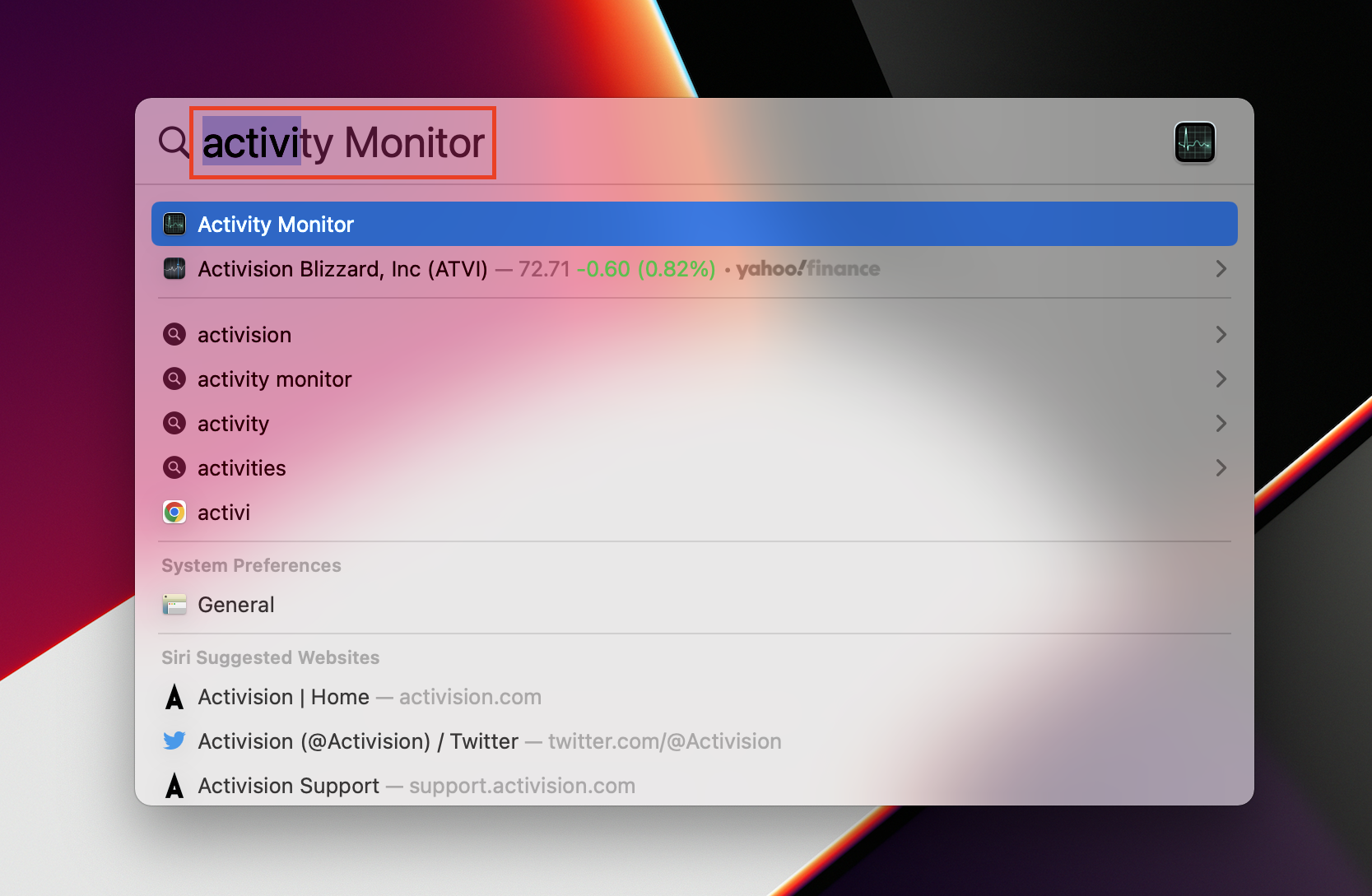Select the activision search suggestion
Image resolution: width=1372 pixels, height=896 pixels.
click(x=695, y=334)
